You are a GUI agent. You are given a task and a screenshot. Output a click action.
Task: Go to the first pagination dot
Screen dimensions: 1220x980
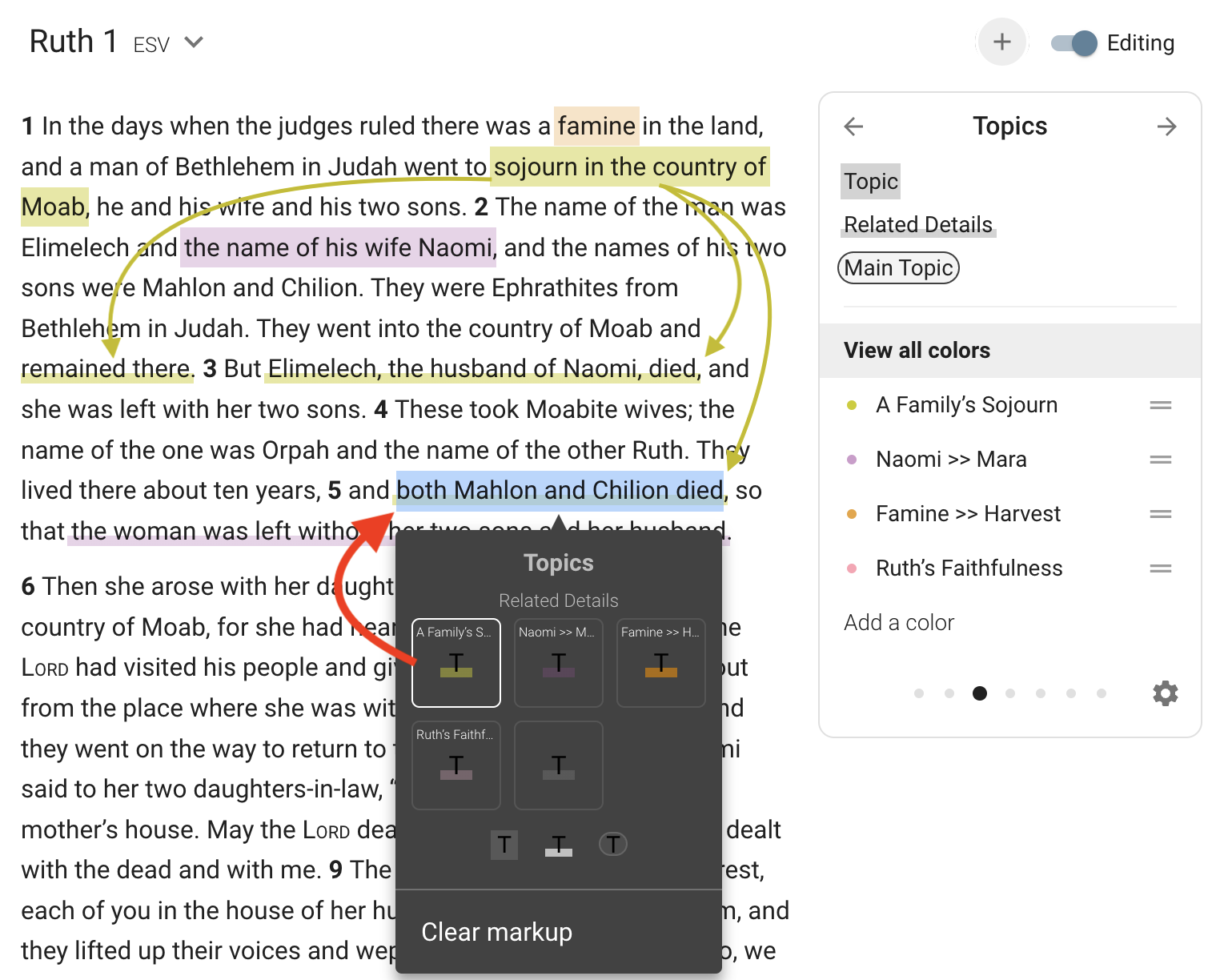coord(919,693)
